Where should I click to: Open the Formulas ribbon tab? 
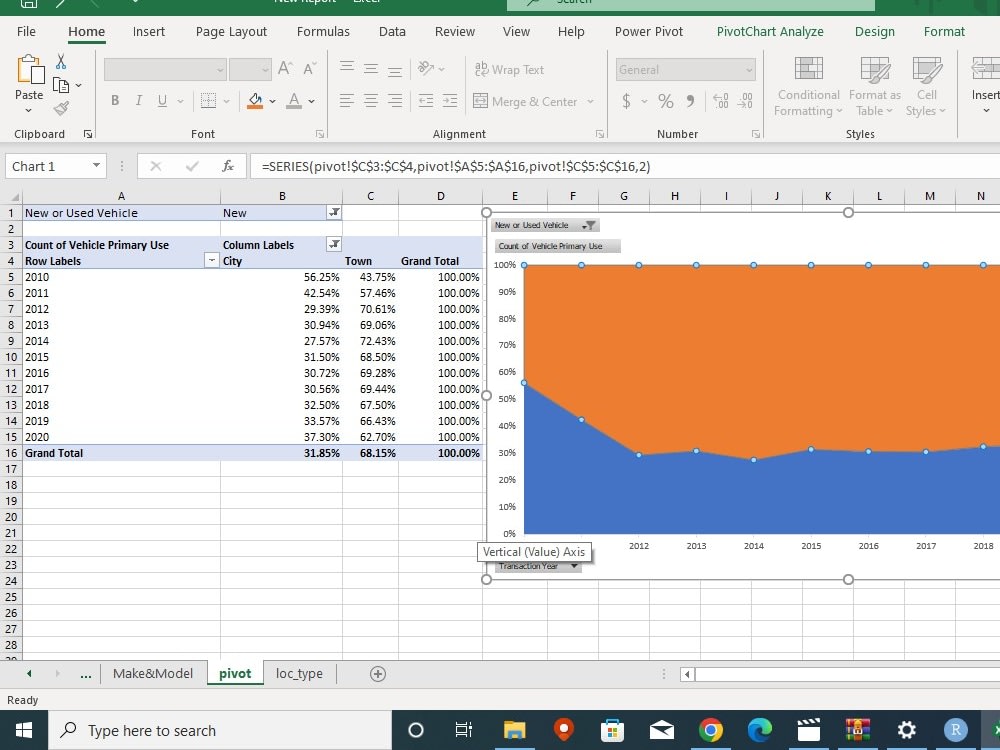coord(323,31)
